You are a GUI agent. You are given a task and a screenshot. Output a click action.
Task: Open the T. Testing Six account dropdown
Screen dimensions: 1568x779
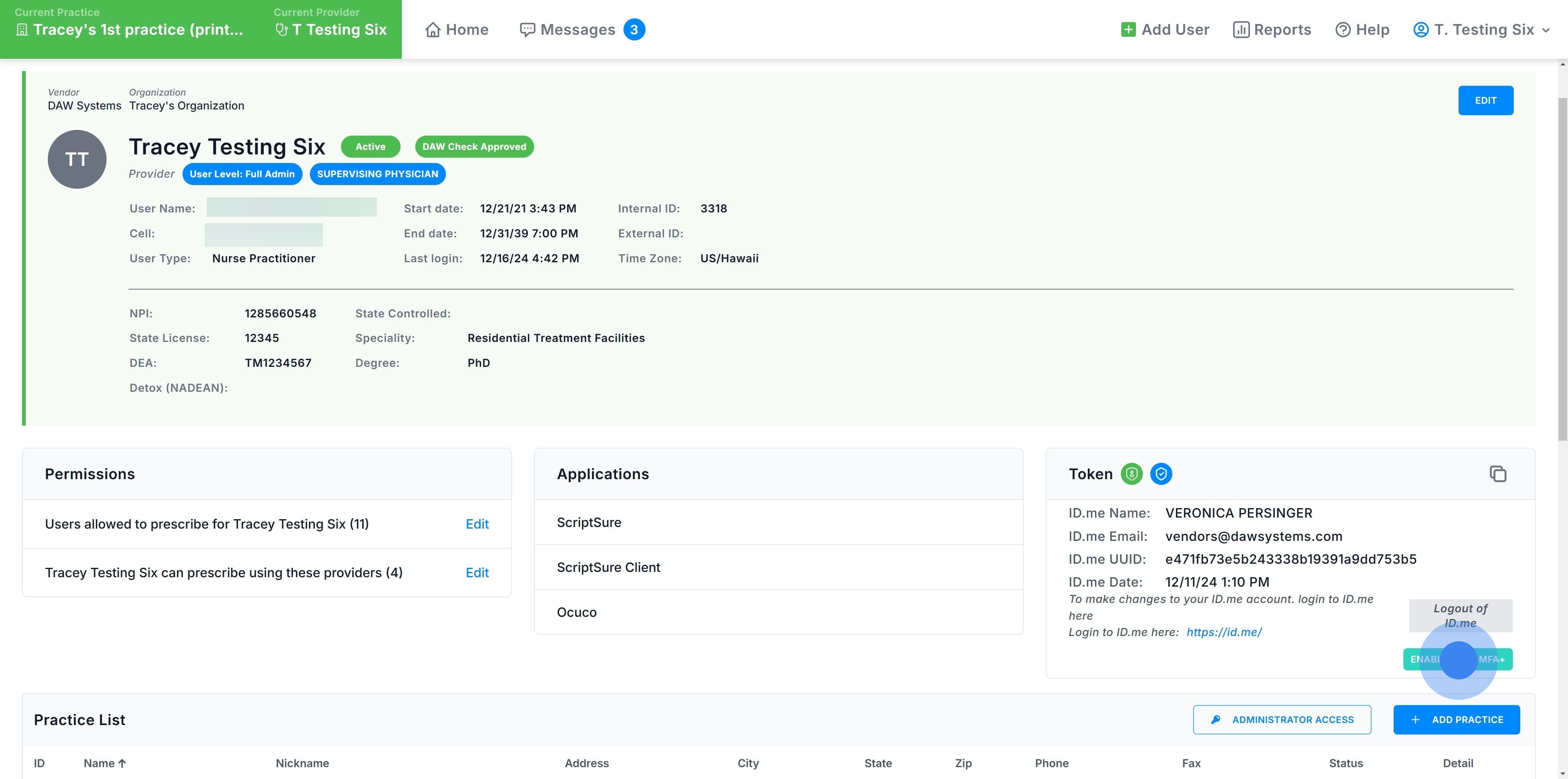click(x=1481, y=30)
